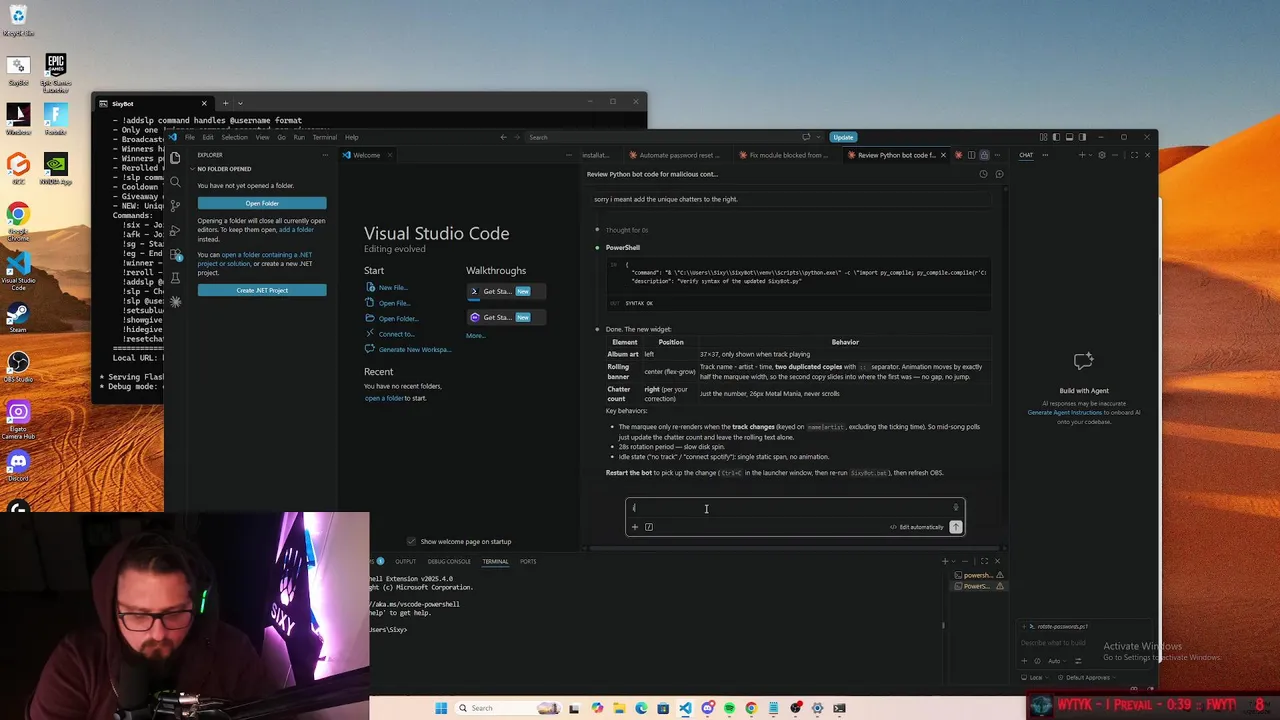Toggle primary side bar layout icon
Image resolution: width=1280 pixels, height=720 pixels.
(1056, 137)
